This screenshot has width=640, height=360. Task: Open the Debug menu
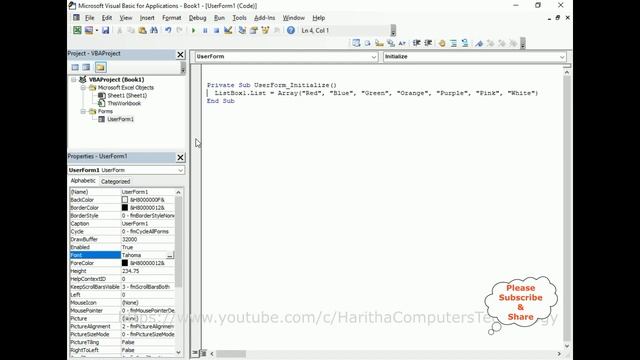click(198, 18)
